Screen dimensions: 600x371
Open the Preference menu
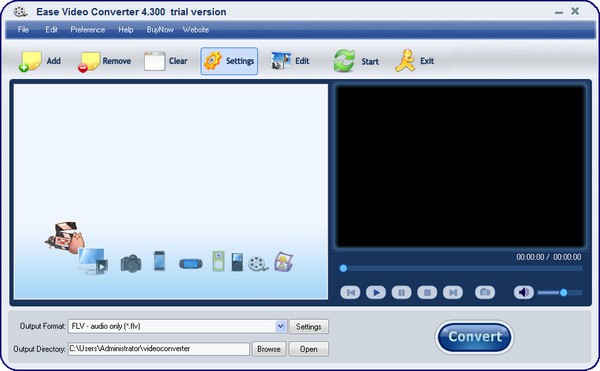[x=88, y=30]
